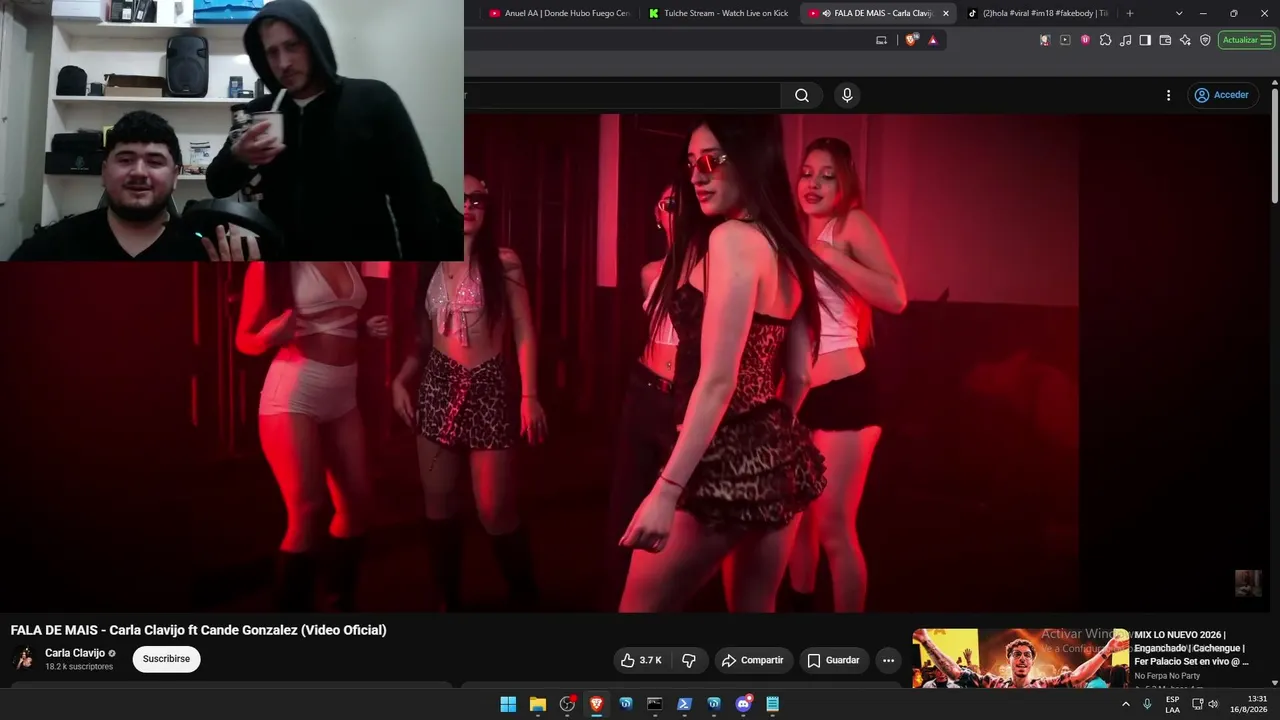Open YouTube settings three-dot menu
Image resolution: width=1280 pixels, height=720 pixels.
tap(1168, 95)
